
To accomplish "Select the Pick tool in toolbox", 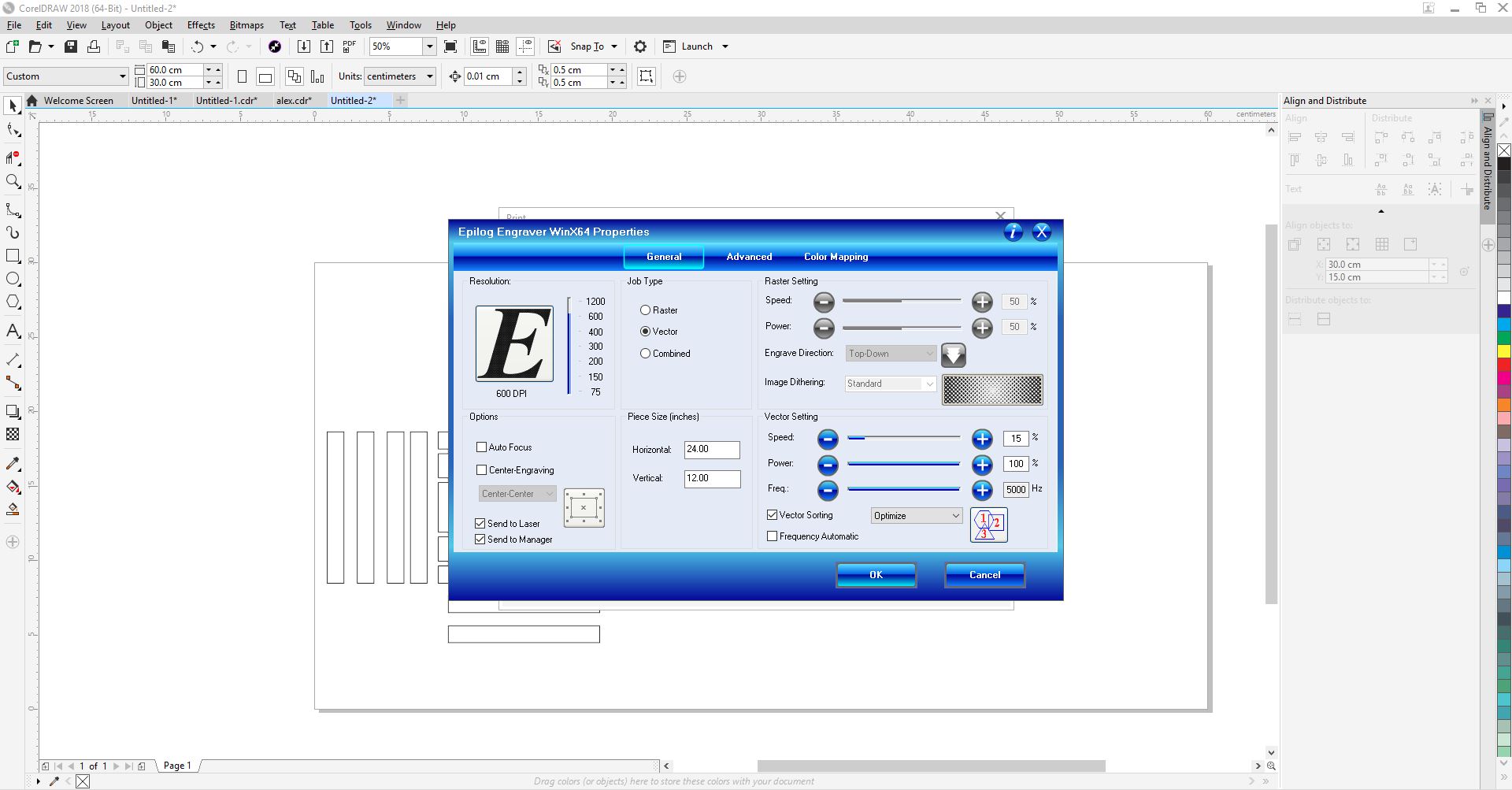I will coord(13,106).
